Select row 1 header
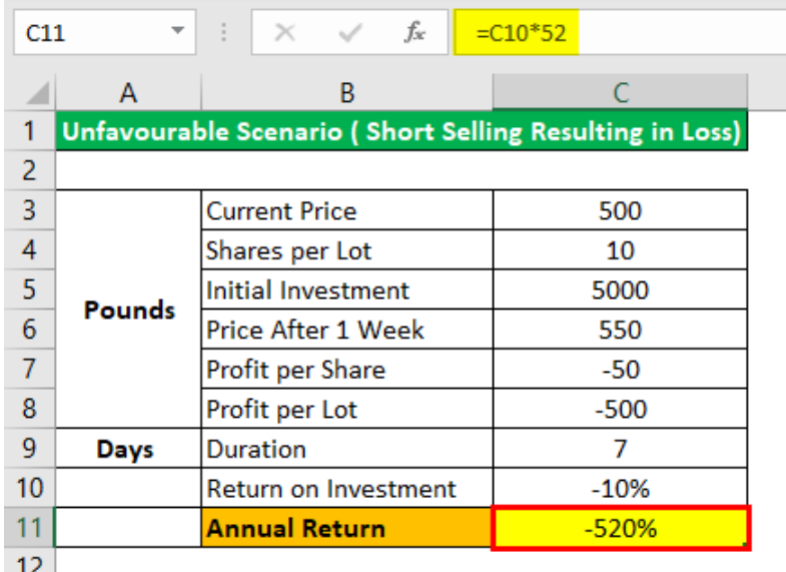The image size is (786, 572). coord(27,132)
